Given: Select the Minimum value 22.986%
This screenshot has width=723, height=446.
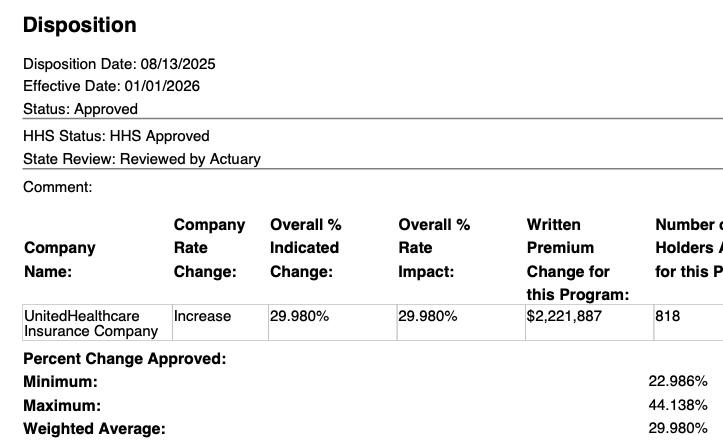Looking at the screenshot, I should coord(678,382).
